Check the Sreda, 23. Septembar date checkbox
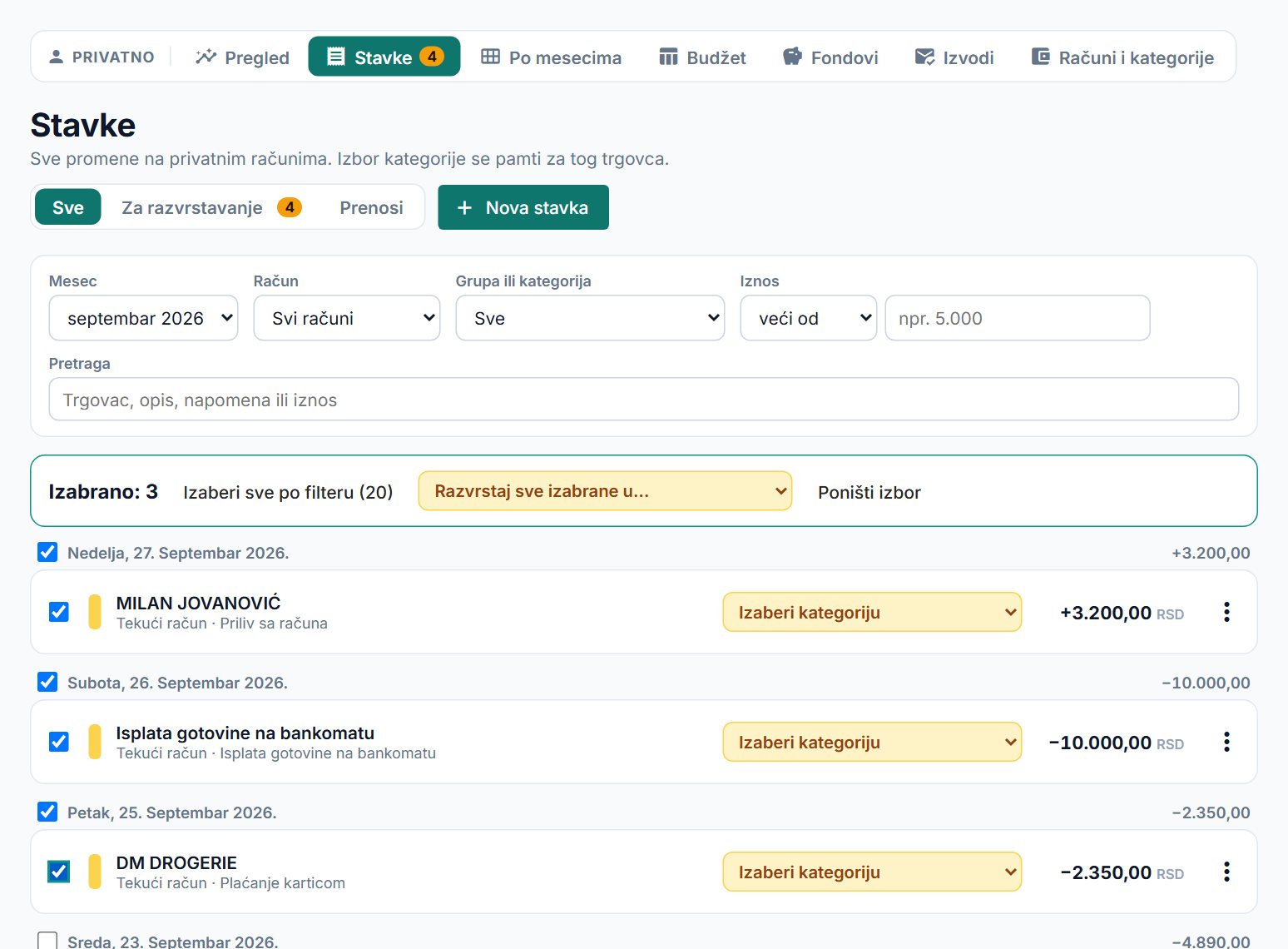The height and width of the screenshot is (949, 1288). coord(47,941)
